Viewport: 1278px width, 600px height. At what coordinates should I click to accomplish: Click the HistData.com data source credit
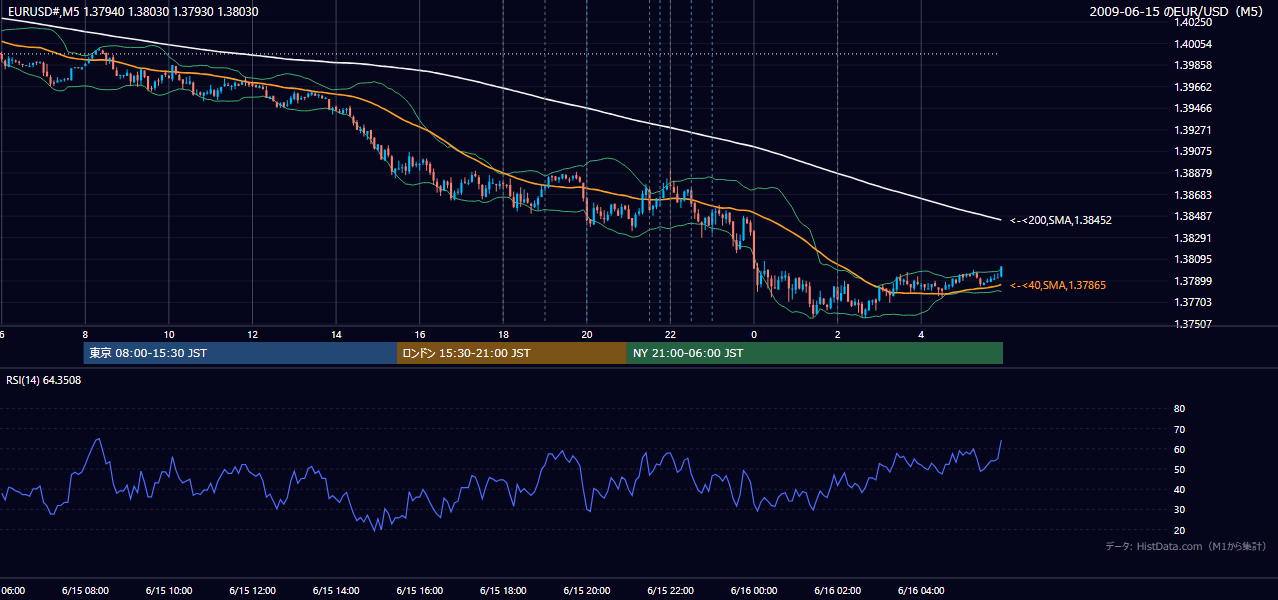click(x=1186, y=546)
